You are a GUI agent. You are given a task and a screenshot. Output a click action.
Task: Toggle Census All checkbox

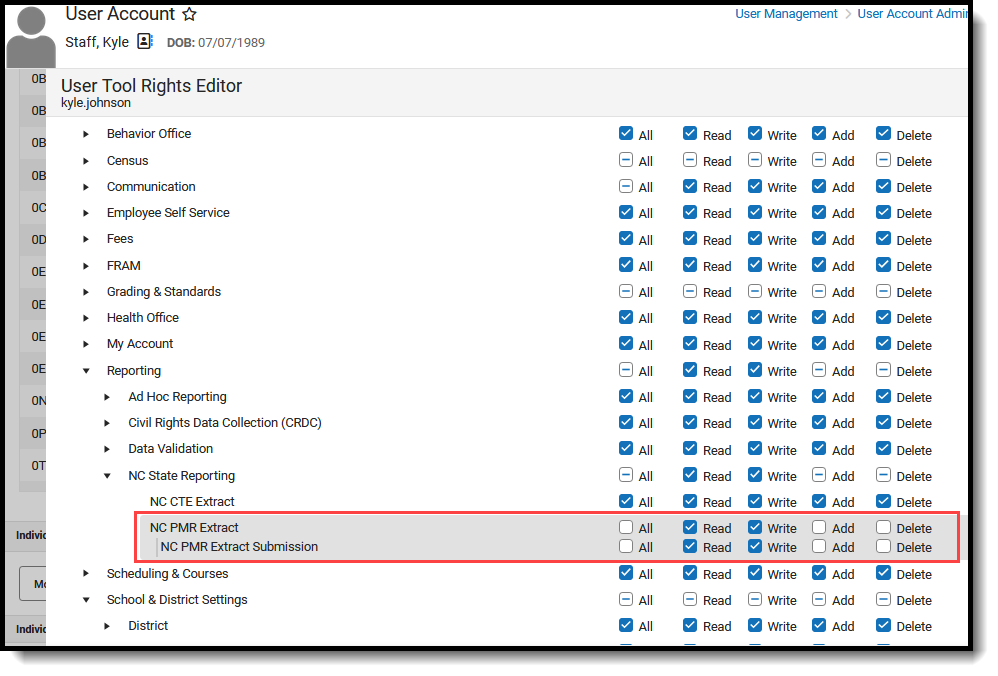[626, 160]
